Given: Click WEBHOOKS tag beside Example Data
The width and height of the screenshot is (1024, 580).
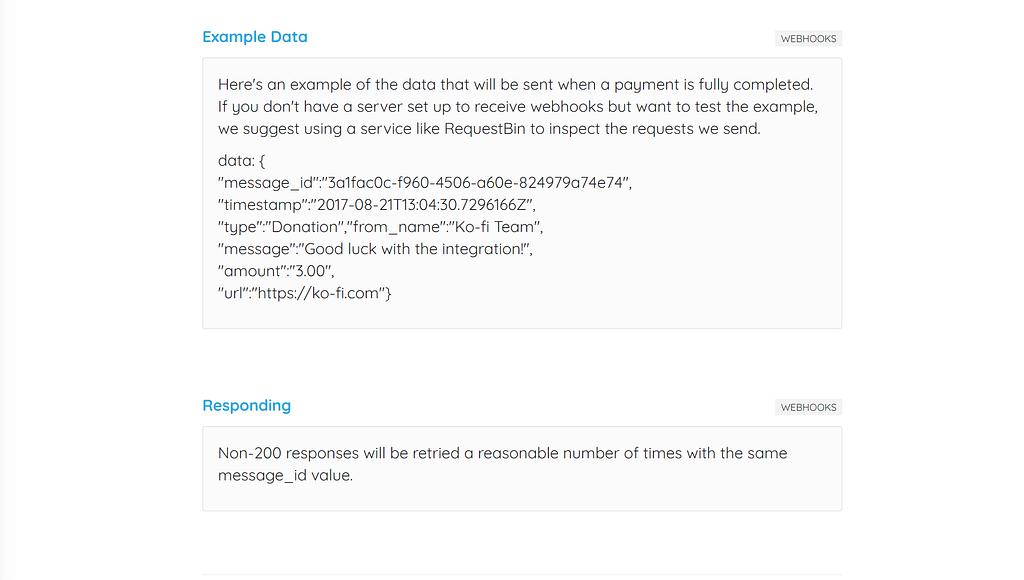Looking at the screenshot, I should [x=808, y=39].
